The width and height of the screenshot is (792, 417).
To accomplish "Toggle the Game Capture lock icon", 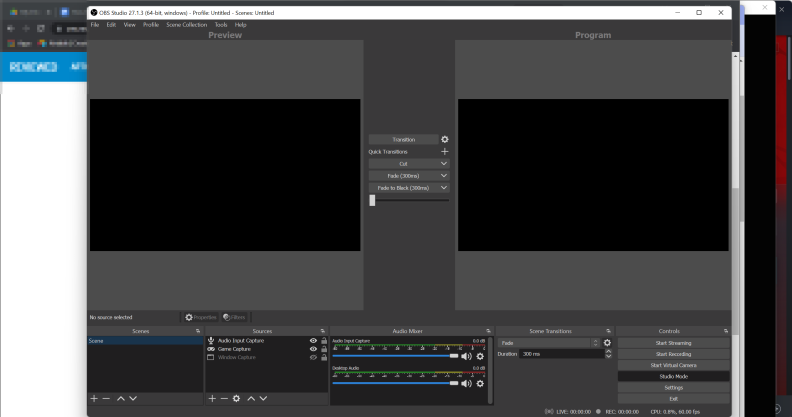I will tap(324, 349).
